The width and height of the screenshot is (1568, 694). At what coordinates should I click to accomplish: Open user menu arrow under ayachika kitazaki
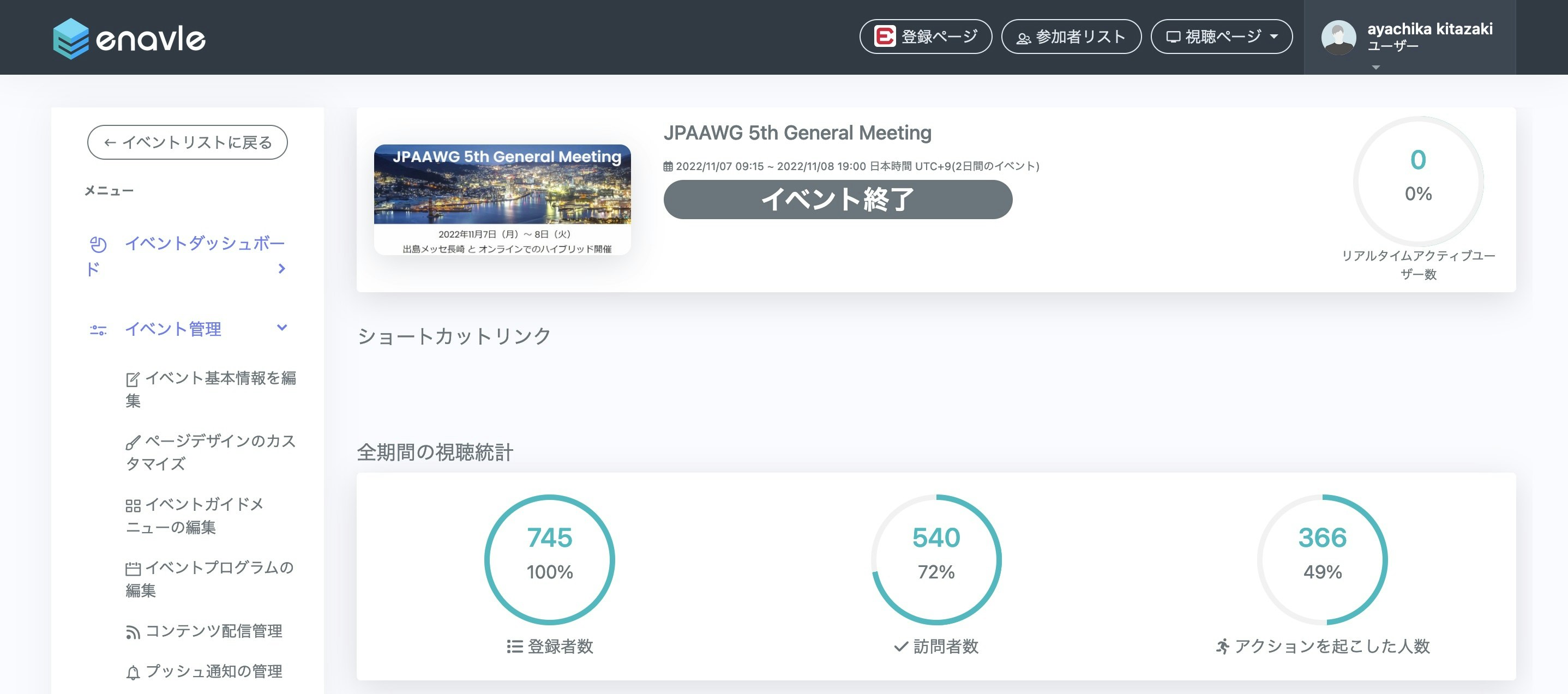pyautogui.click(x=1375, y=68)
